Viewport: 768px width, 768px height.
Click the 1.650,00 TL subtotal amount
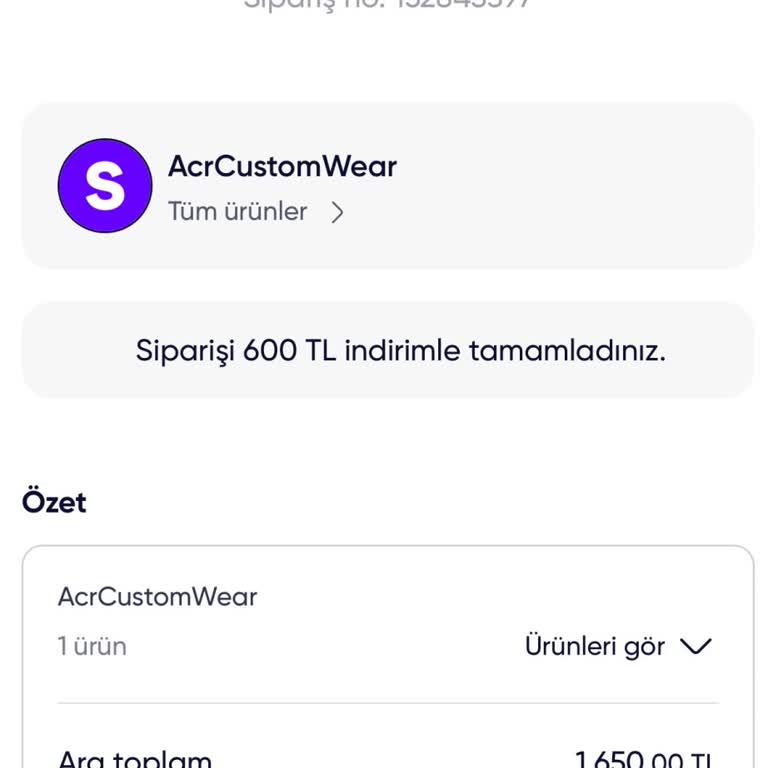tap(642, 760)
